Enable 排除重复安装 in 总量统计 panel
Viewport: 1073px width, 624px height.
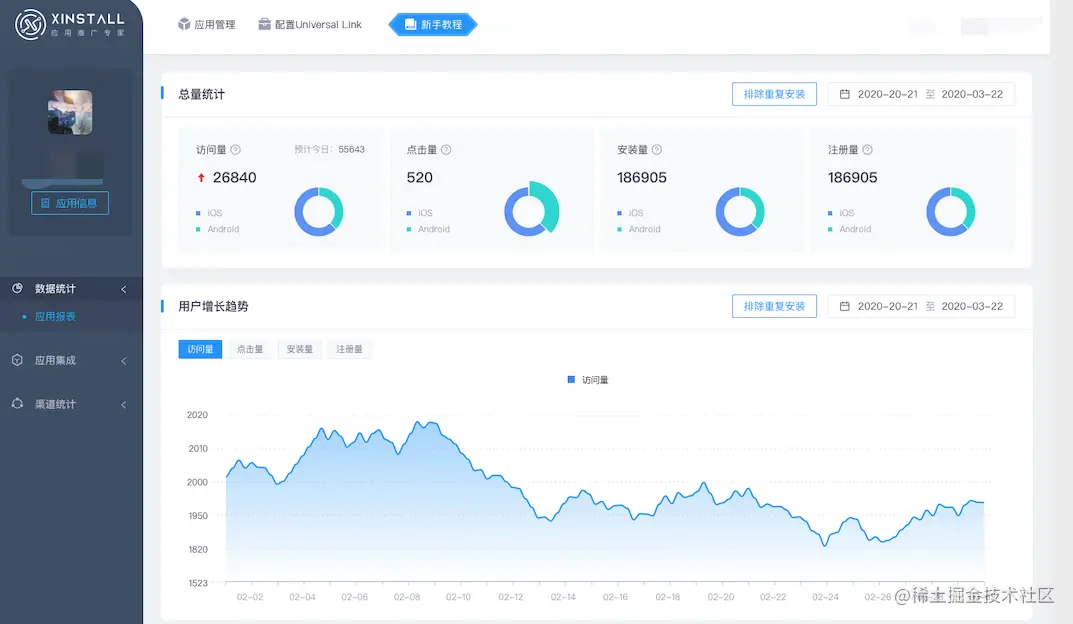coord(774,93)
